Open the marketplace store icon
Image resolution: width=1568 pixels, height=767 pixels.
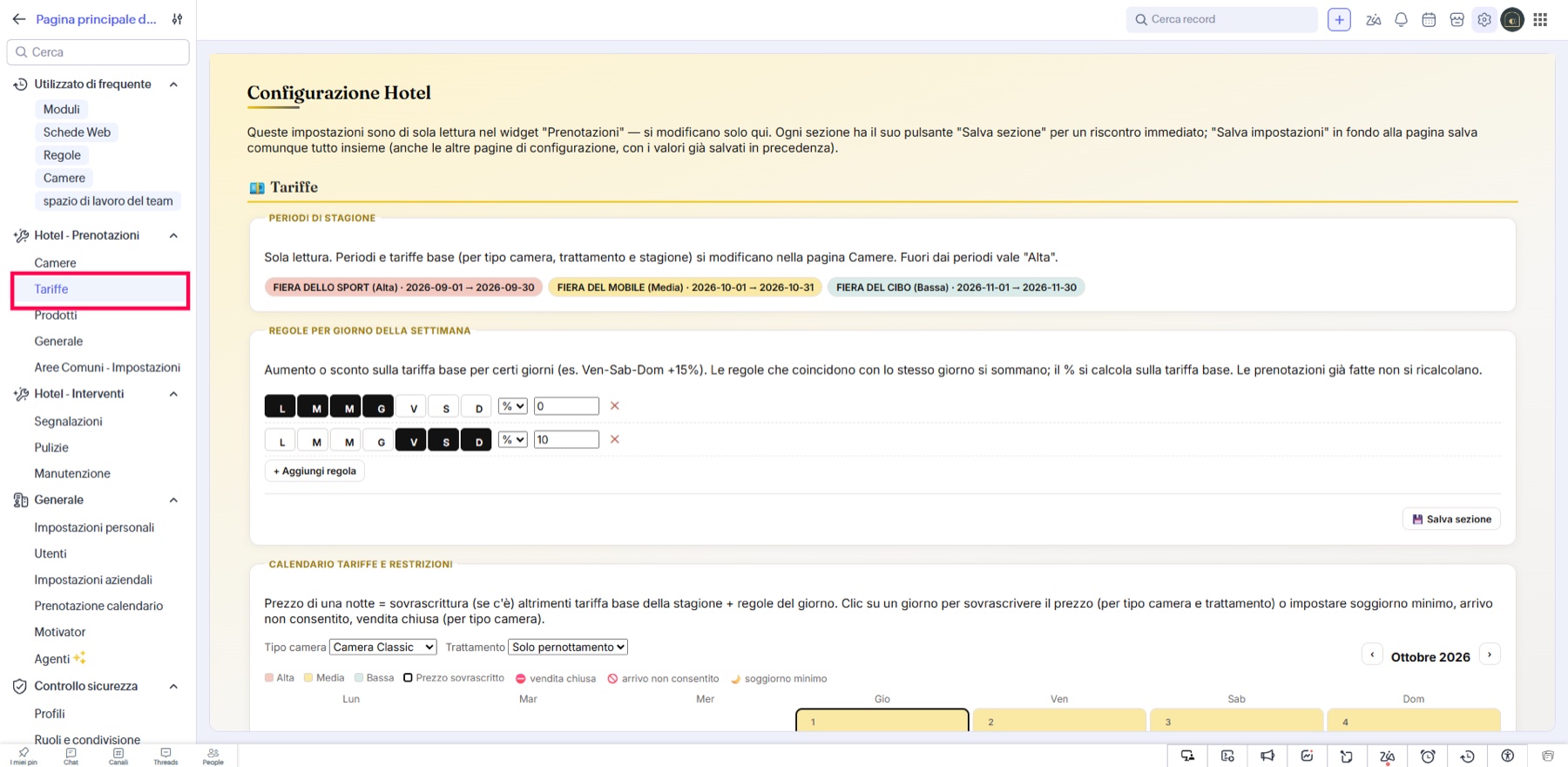click(x=1456, y=19)
